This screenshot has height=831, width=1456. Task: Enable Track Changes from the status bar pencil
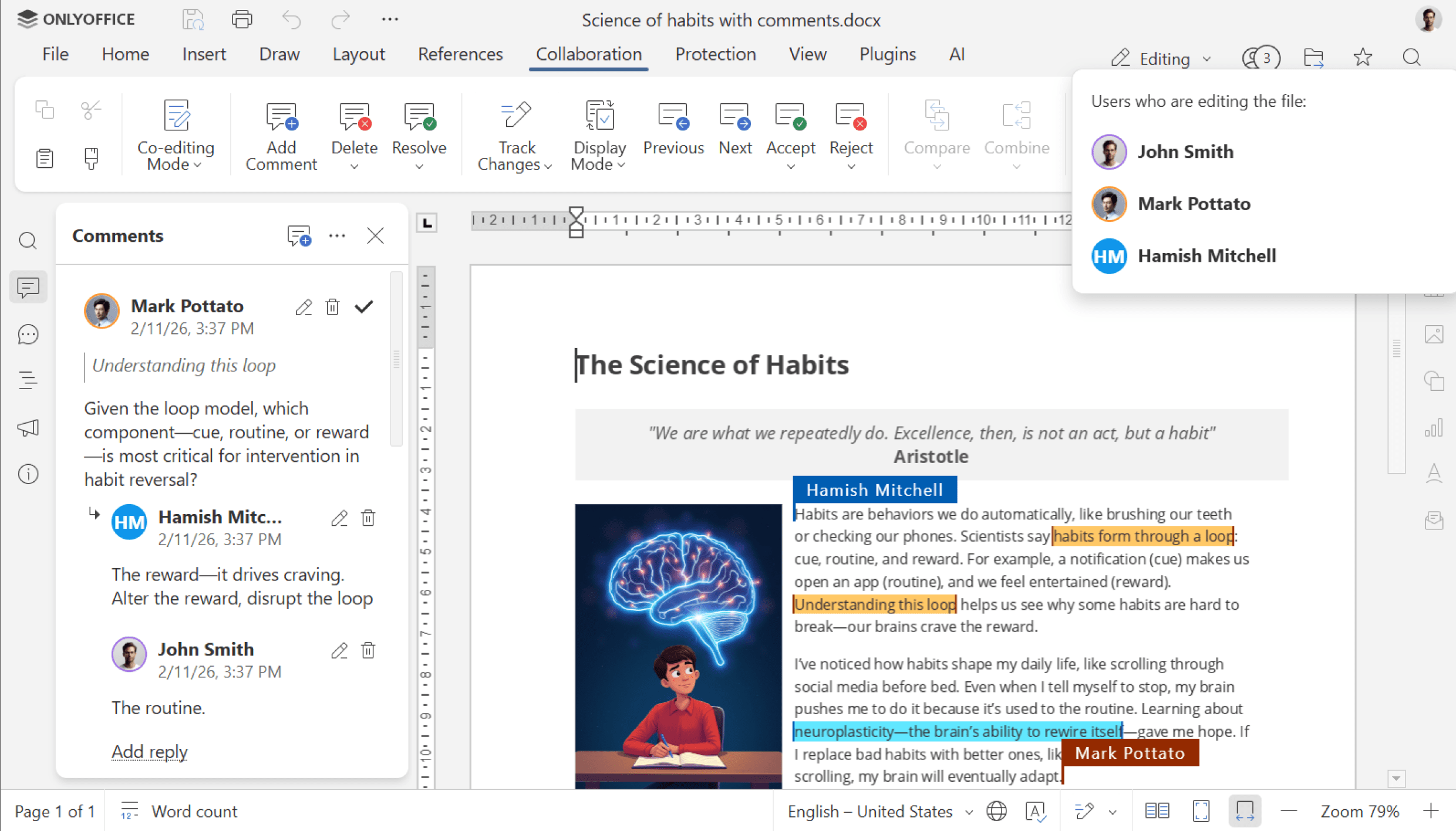[1084, 810]
